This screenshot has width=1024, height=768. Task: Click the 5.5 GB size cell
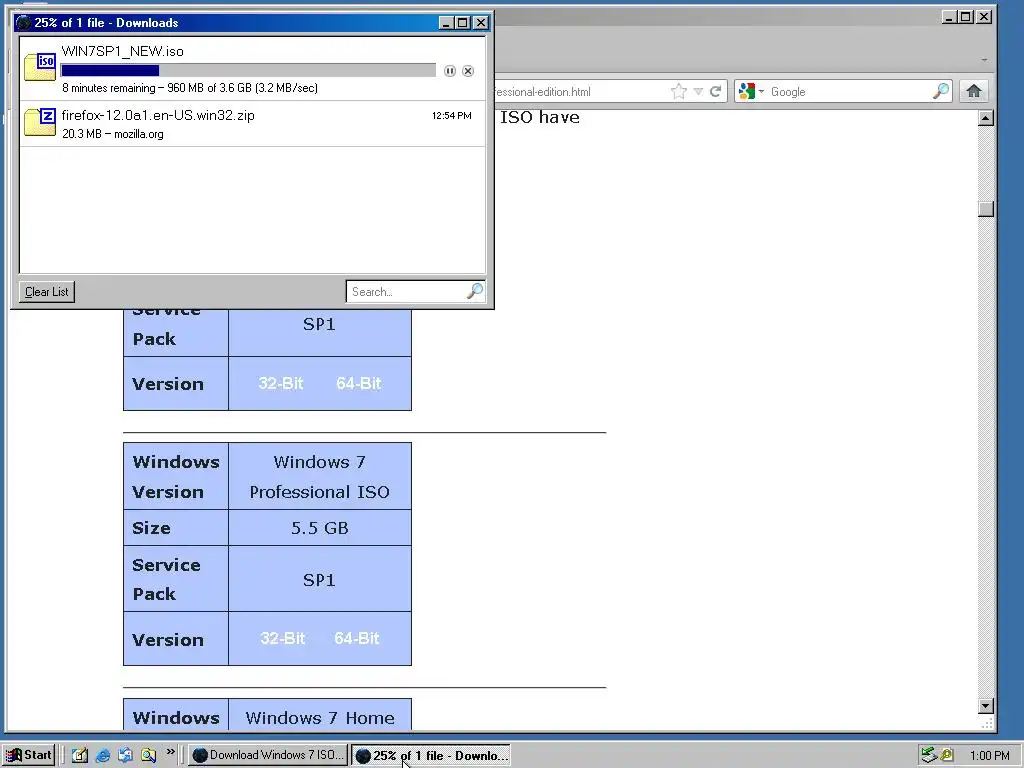click(x=320, y=528)
